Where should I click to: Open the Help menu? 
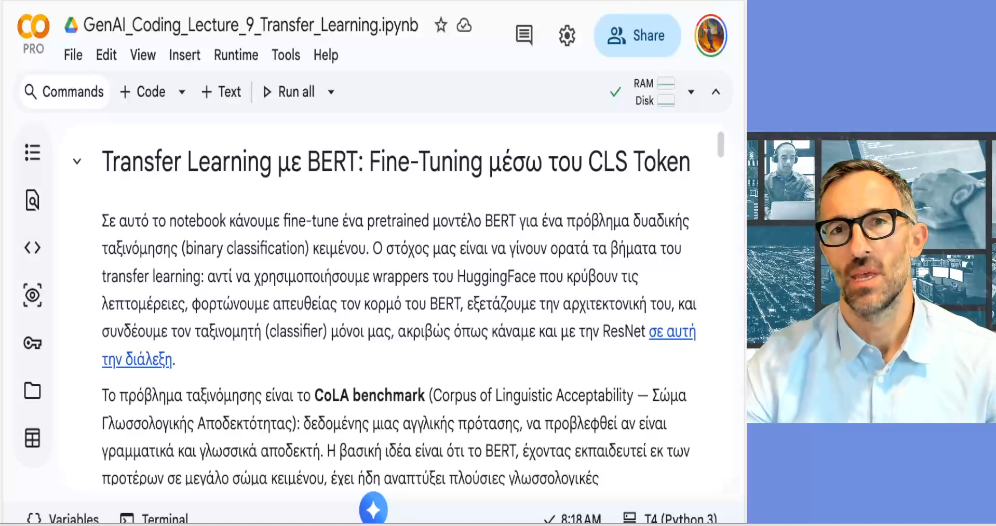[x=325, y=55]
